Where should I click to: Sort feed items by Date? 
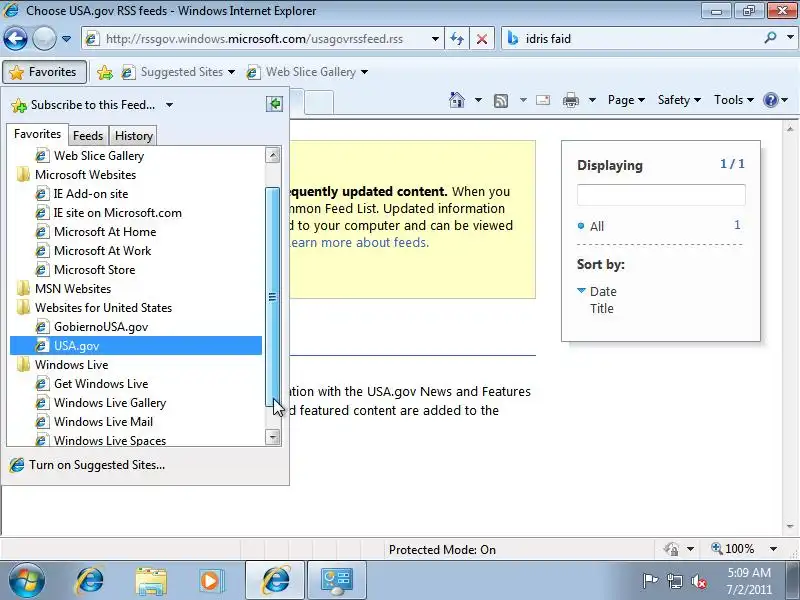point(603,291)
